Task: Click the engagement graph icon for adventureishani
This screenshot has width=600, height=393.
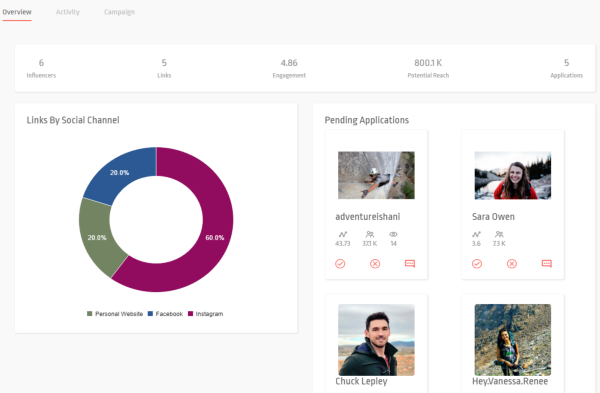Action: coord(342,234)
